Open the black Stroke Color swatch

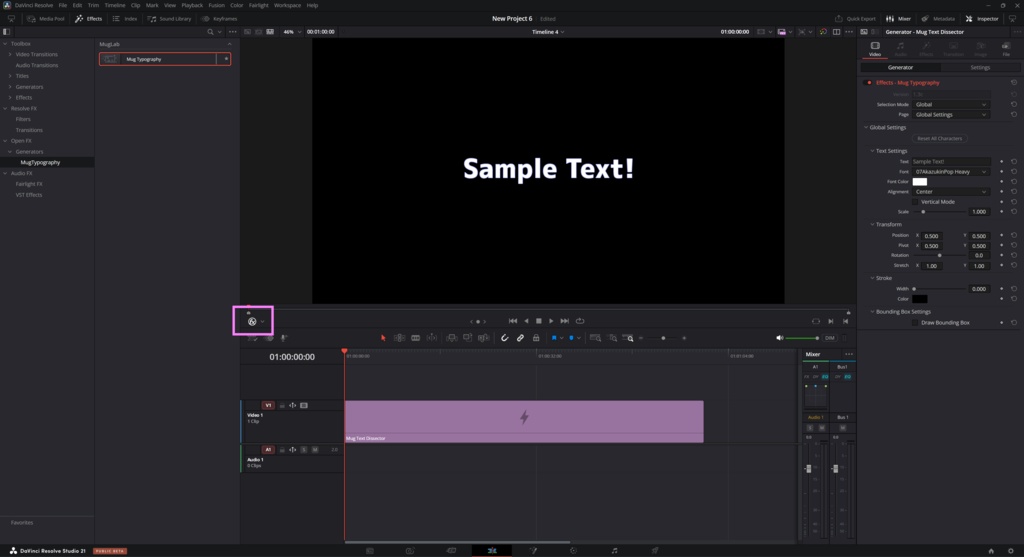point(920,299)
